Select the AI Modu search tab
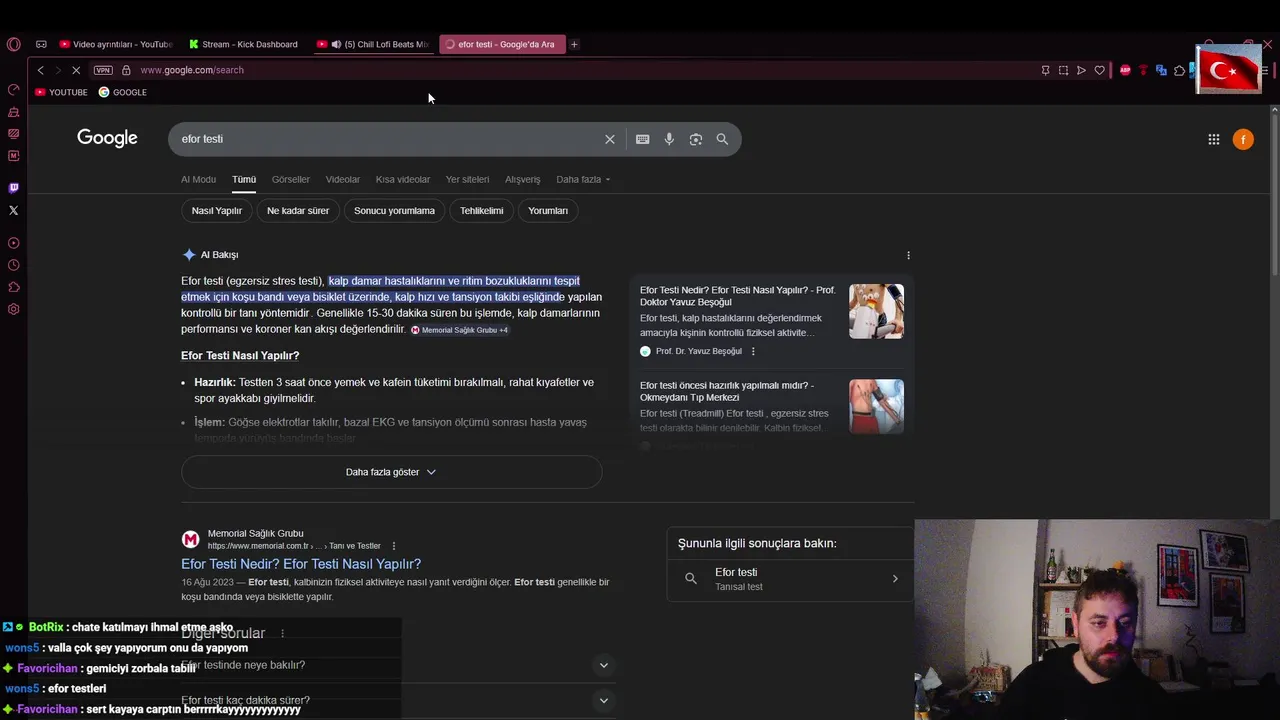The height and width of the screenshot is (720, 1280). tap(198, 179)
